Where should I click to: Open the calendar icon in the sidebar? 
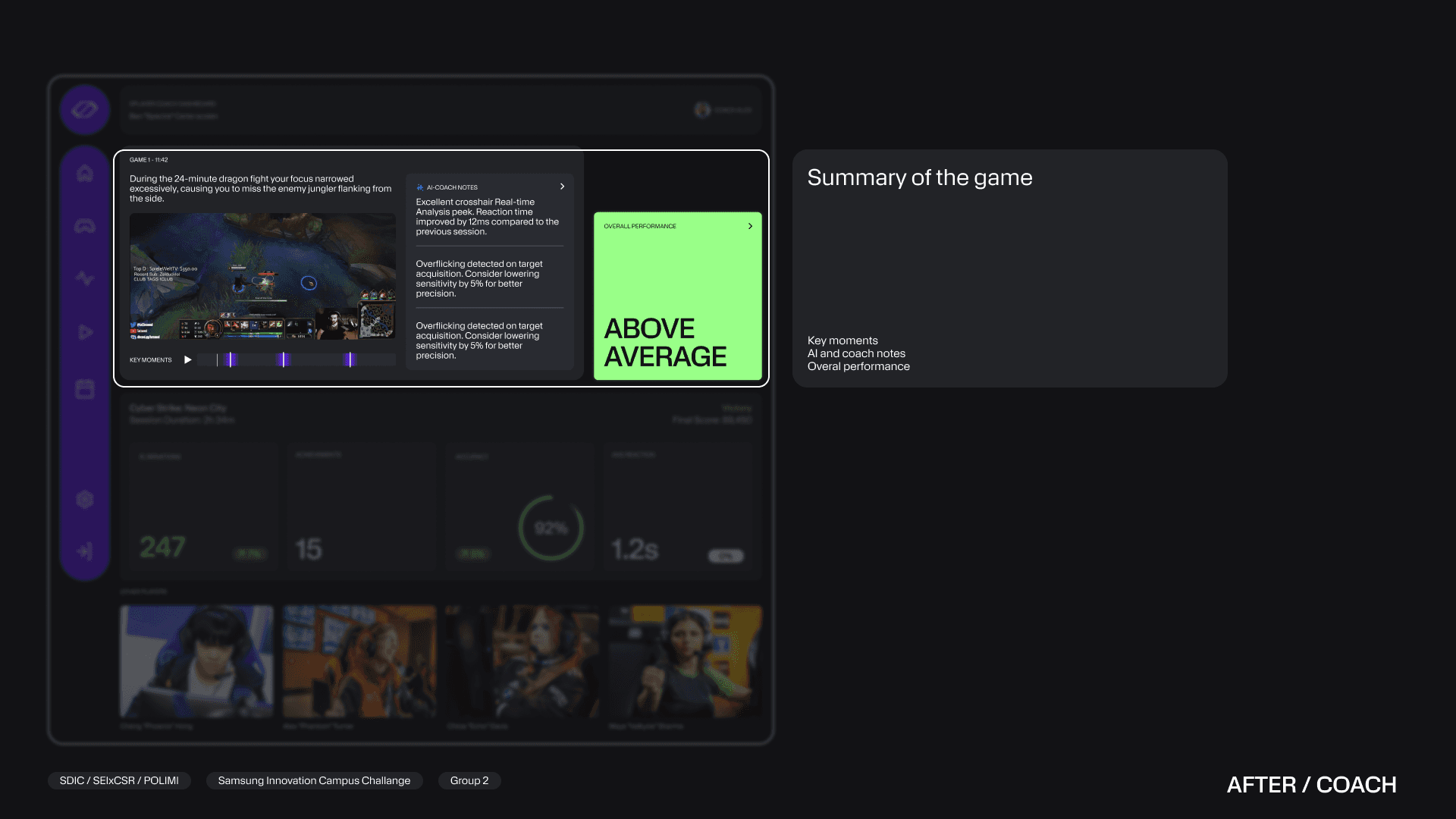tap(85, 389)
